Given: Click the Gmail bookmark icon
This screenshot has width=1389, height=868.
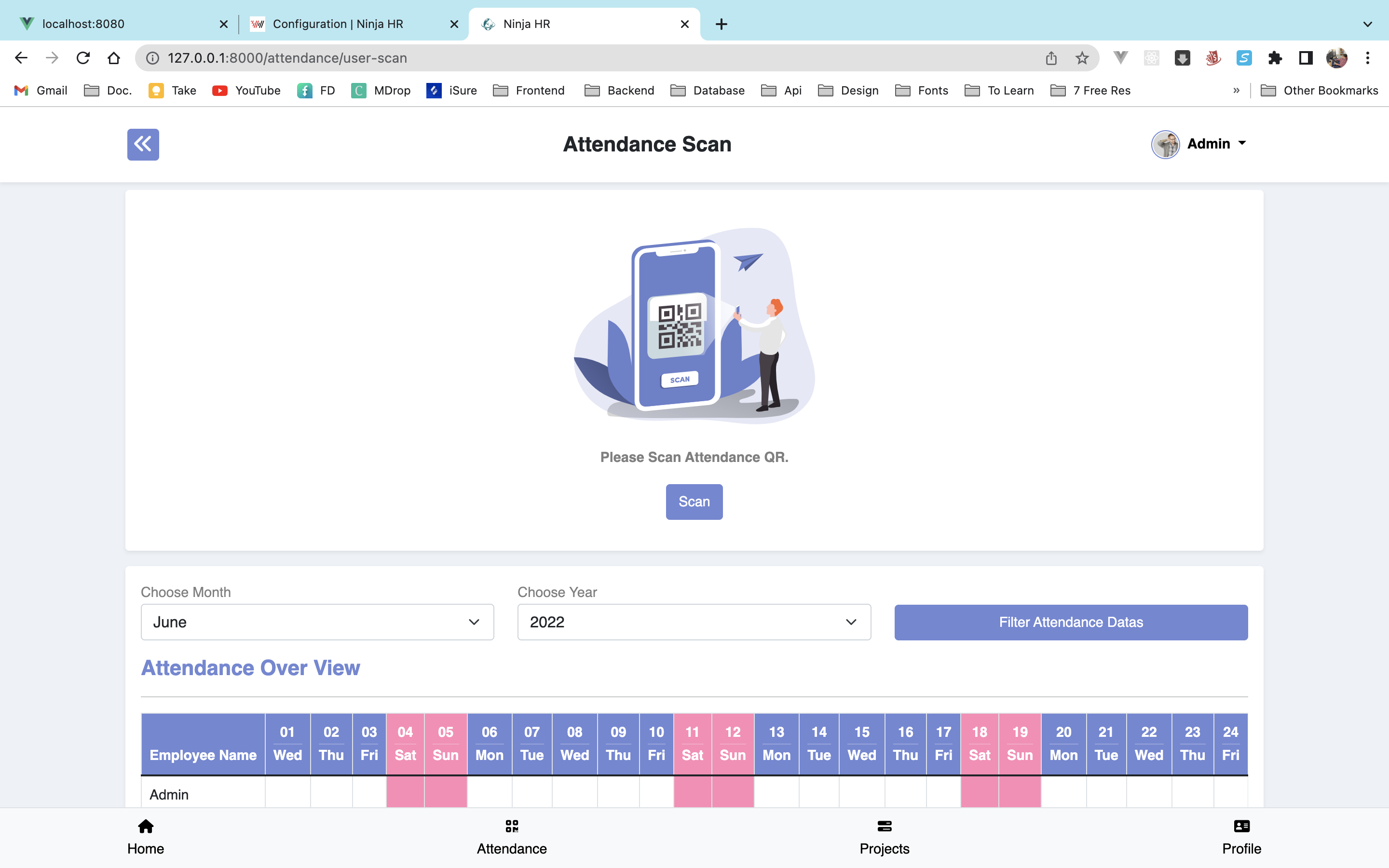Looking at the screenshot, I should (x=20, y=90).
